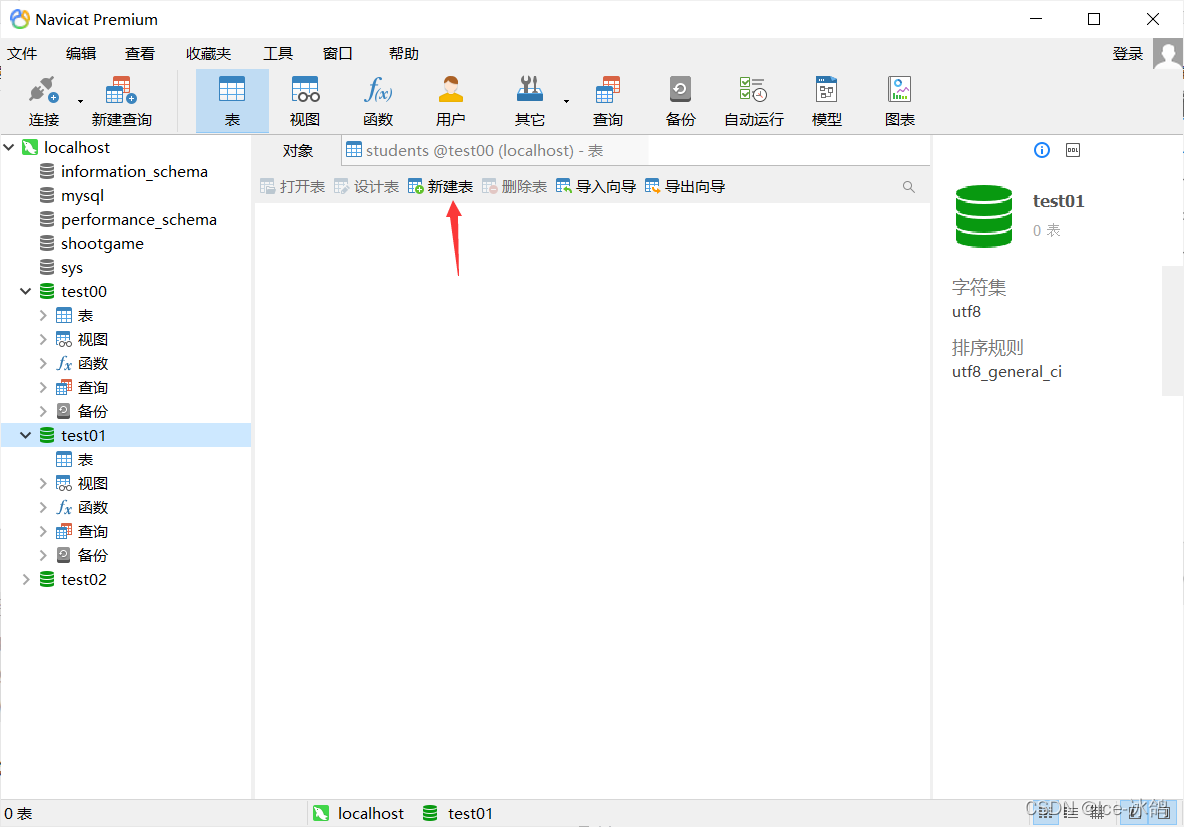Click the search magnifier icon in object toolbar
Image resolution: width=1184 pixels, height=827 pixels.
908,187
